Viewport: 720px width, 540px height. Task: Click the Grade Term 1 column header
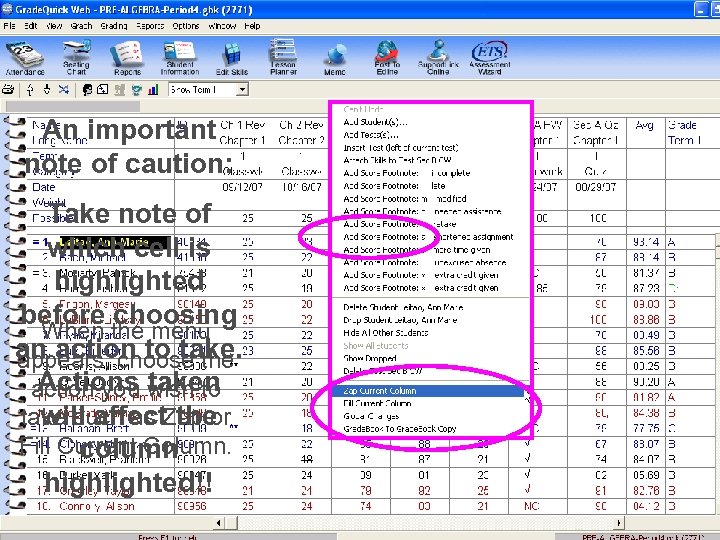pyautogui.click(x=684, y=133)
